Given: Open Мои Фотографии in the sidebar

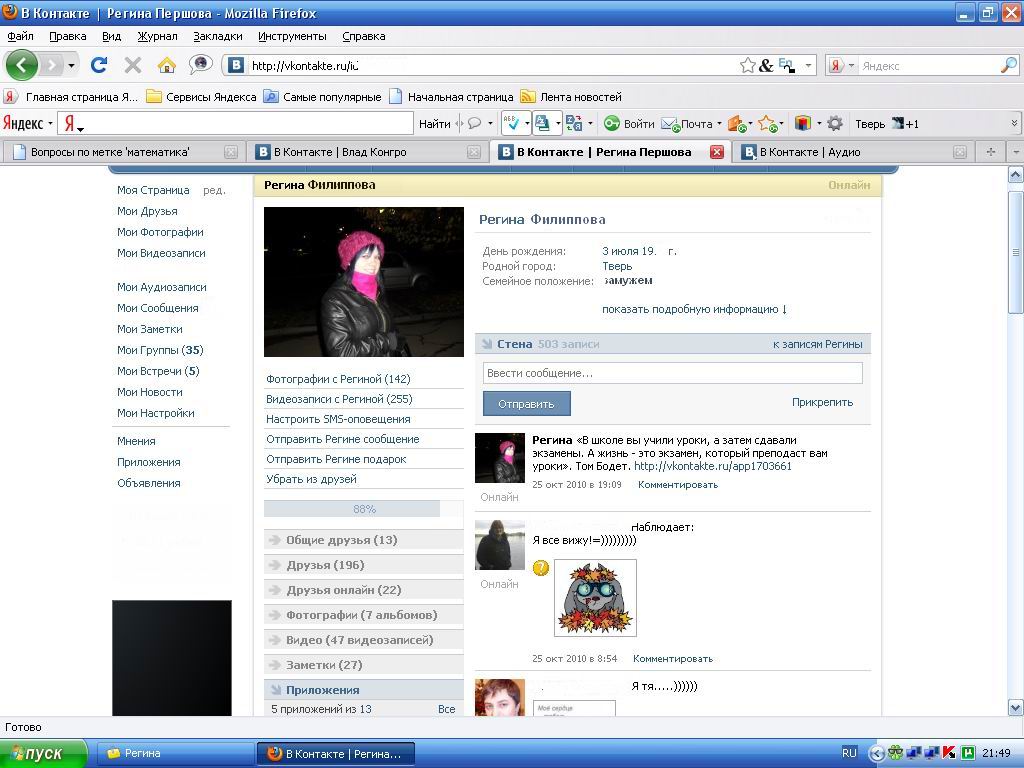Looking at the screenshot, I should click(160, 232).
